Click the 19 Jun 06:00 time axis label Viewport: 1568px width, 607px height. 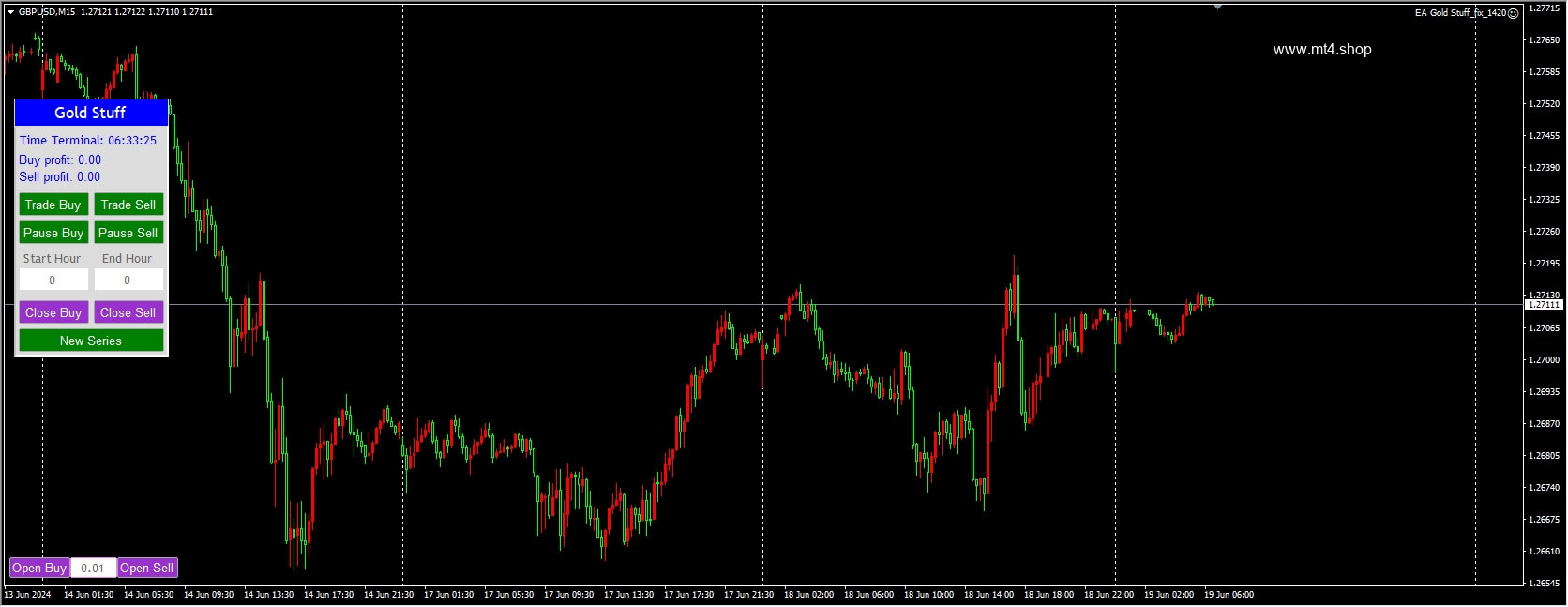pos(1229,594)
